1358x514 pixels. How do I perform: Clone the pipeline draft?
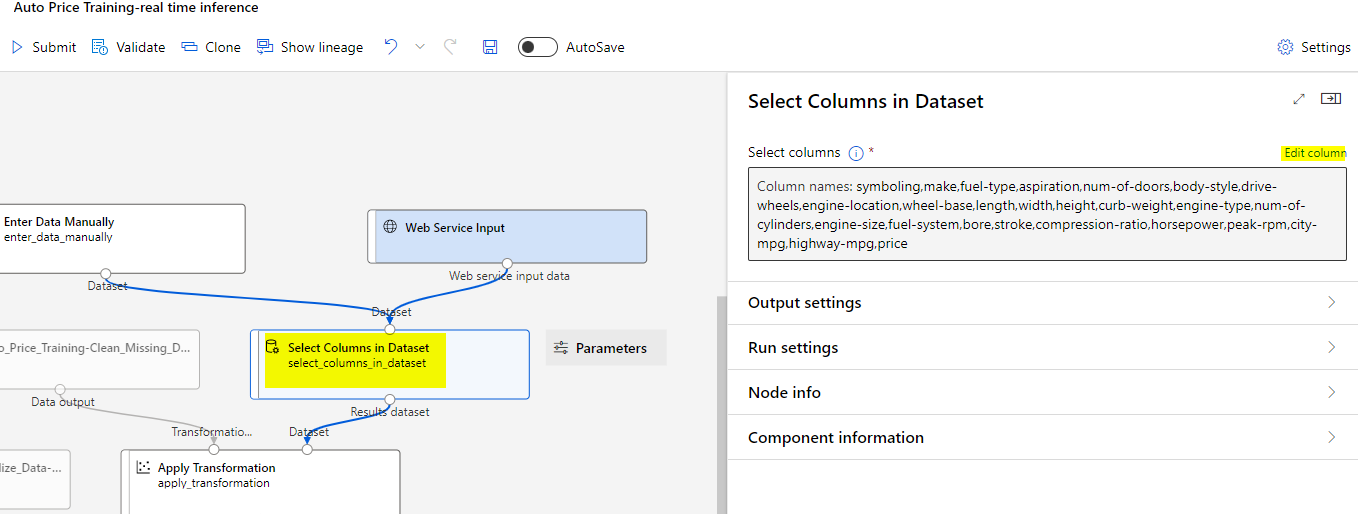[x=211, y=47]
